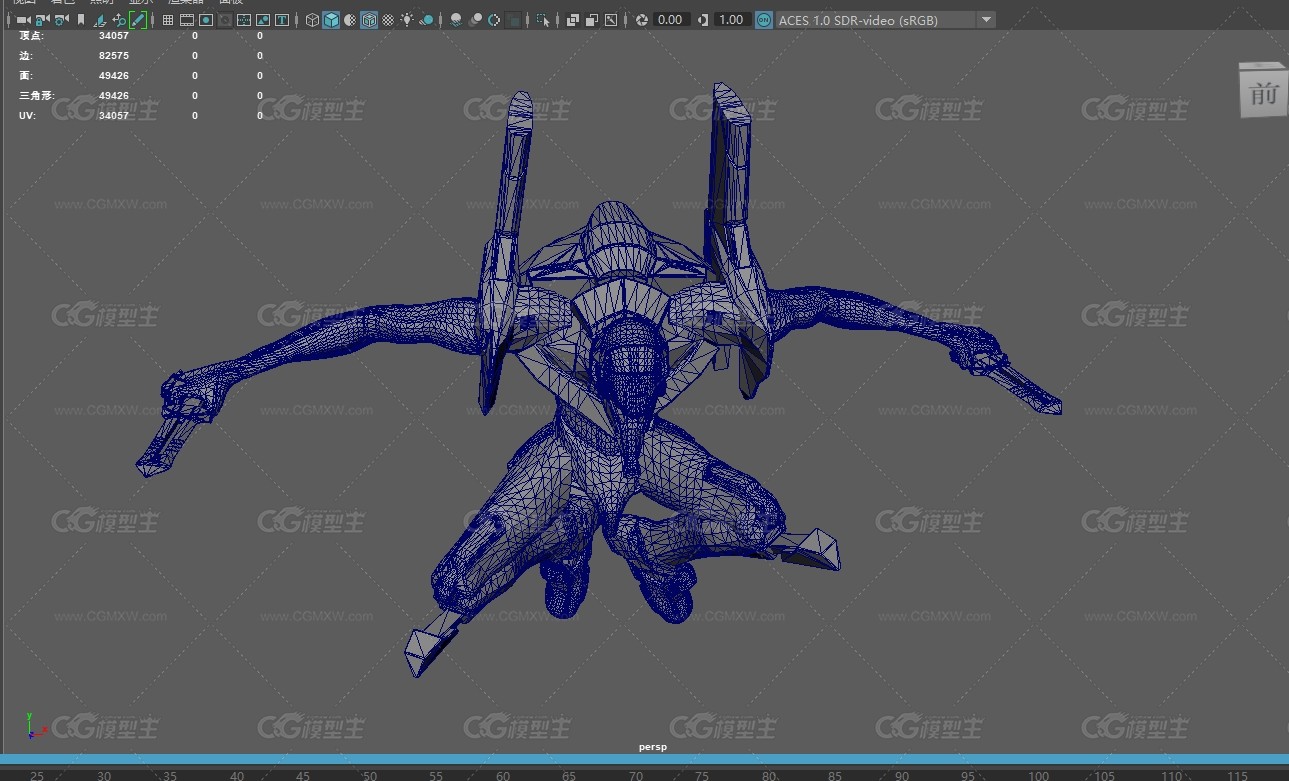Click the UV count 34057

(x=113, y=116)
